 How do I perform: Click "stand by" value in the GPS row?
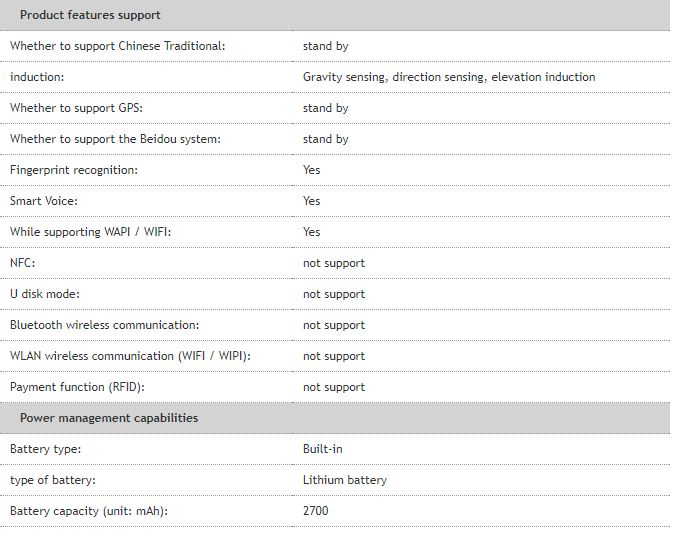[x=326, y=108]
